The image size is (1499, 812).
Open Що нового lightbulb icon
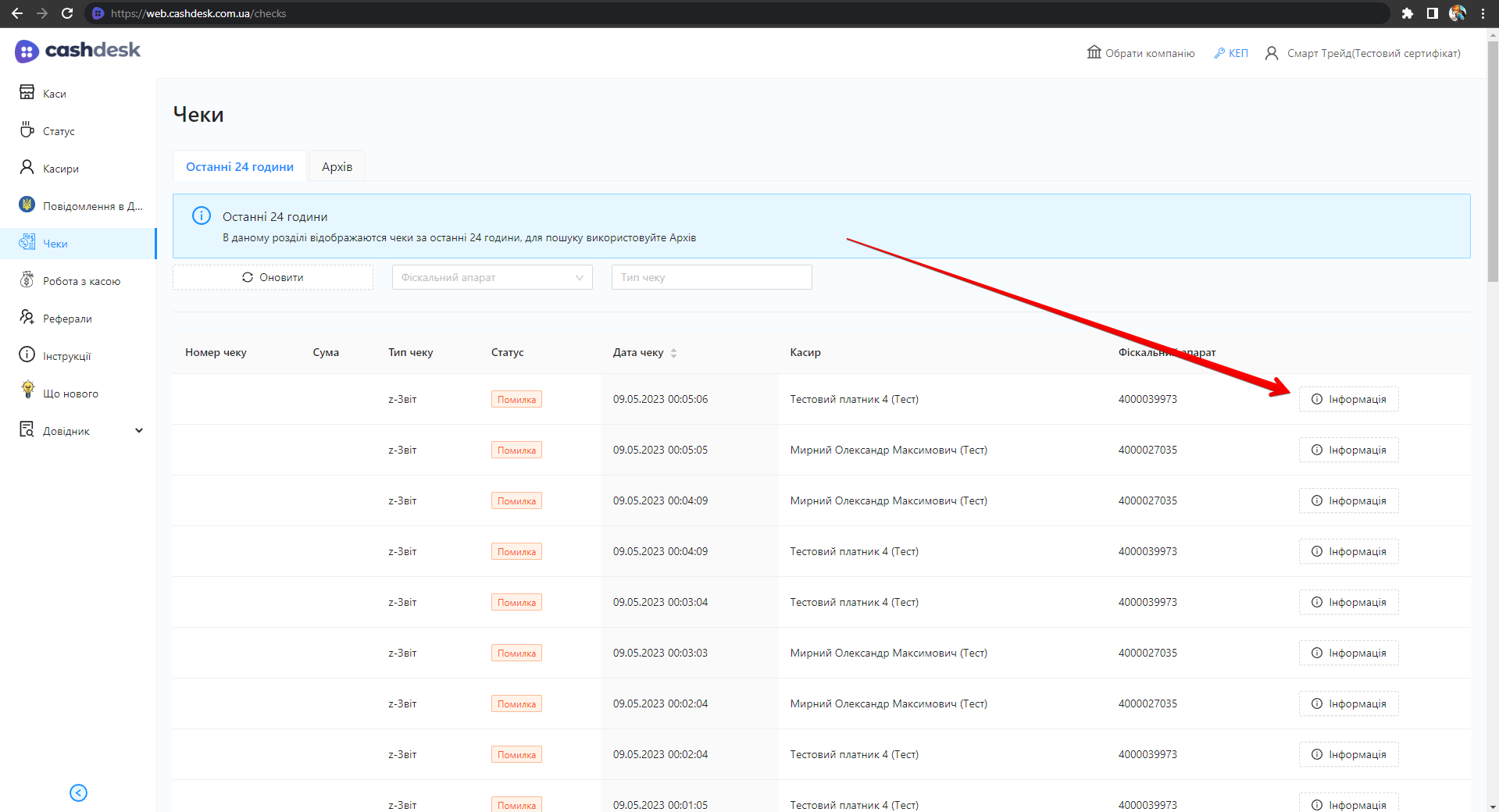pos(28,390)
